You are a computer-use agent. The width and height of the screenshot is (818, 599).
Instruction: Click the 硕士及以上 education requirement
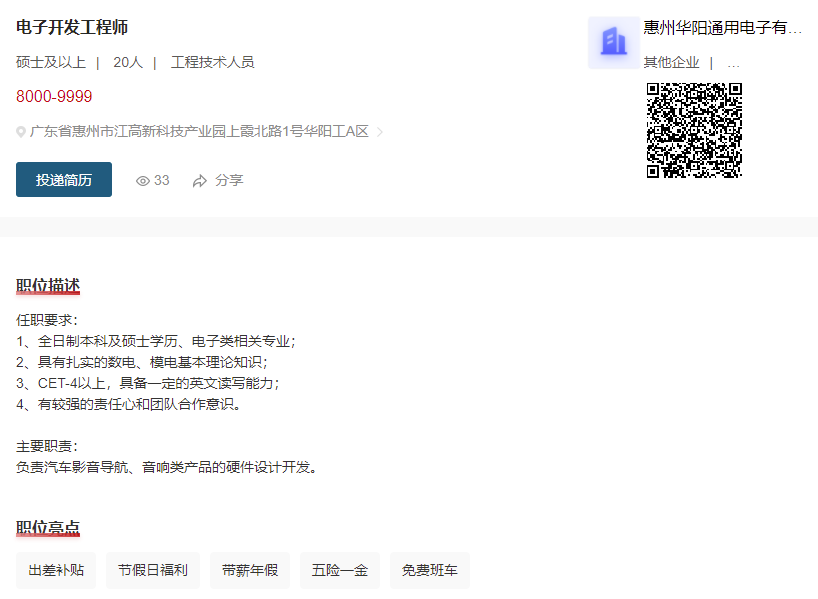pyautogui.click(x=51, y=63)
